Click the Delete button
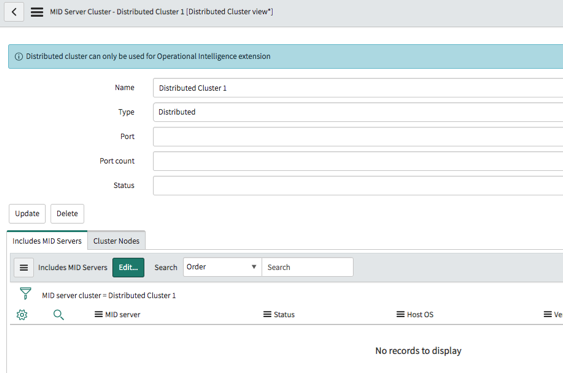563x373 pixels. coord(67,214)
